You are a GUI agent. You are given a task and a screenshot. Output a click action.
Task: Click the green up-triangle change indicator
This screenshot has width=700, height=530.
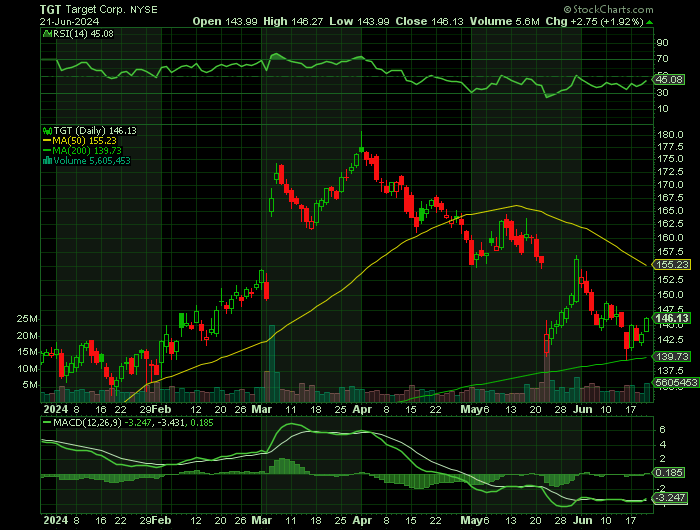pos(650,21)
